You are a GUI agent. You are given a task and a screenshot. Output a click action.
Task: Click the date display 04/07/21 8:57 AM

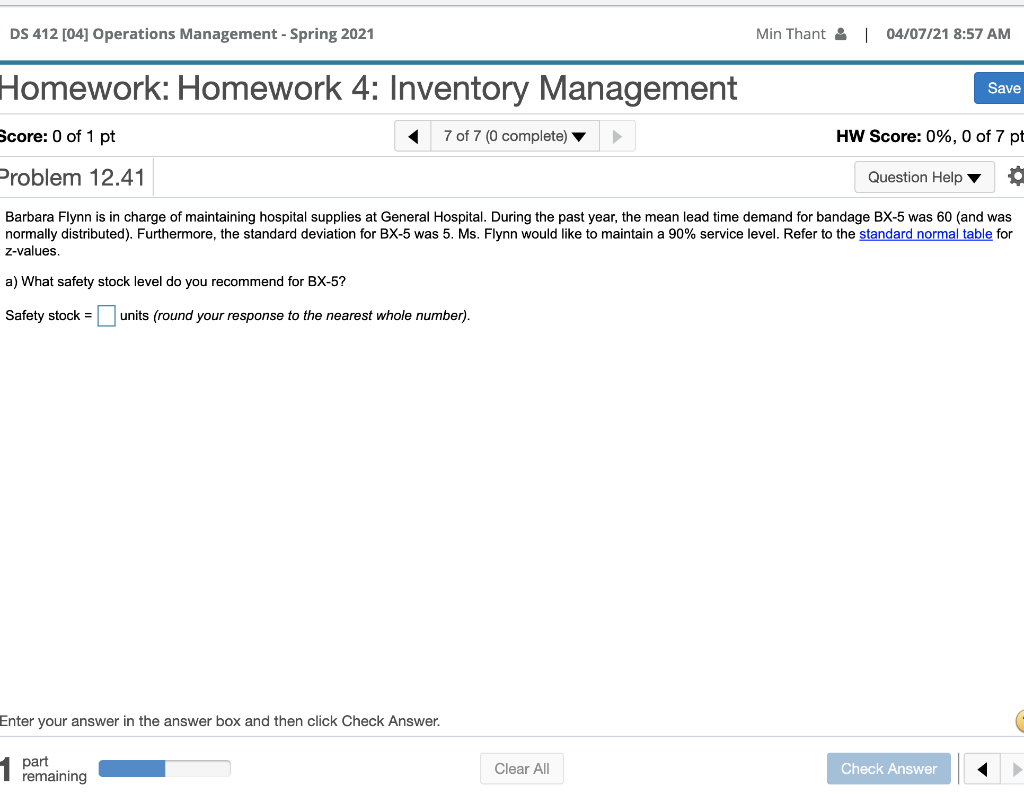[x=948, y=33]
